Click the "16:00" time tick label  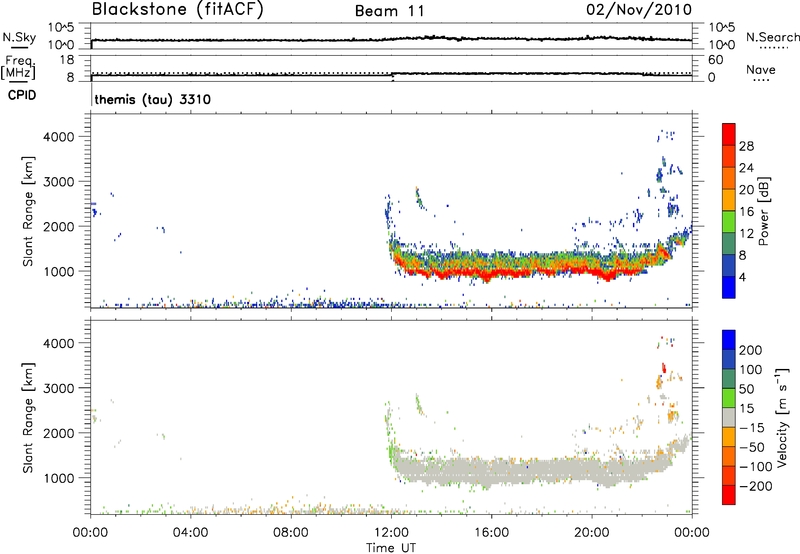point(491,533)
